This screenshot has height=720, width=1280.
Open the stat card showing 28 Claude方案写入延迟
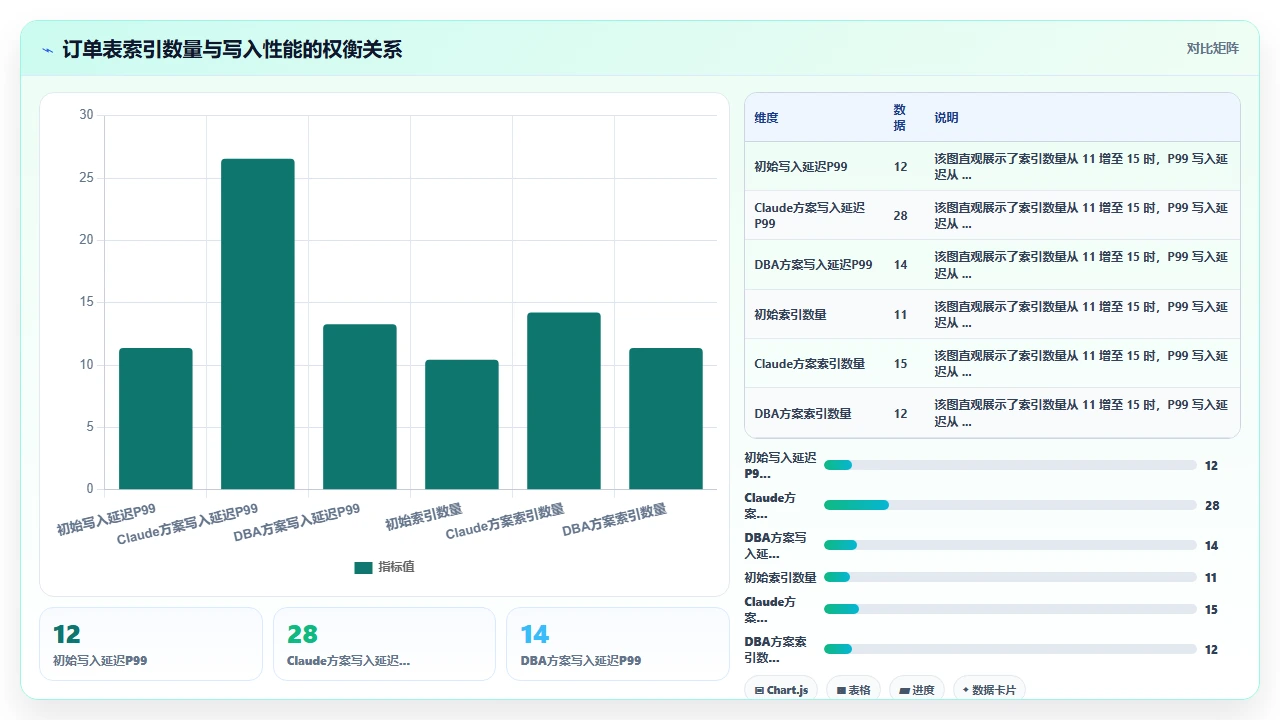[384, 644]
